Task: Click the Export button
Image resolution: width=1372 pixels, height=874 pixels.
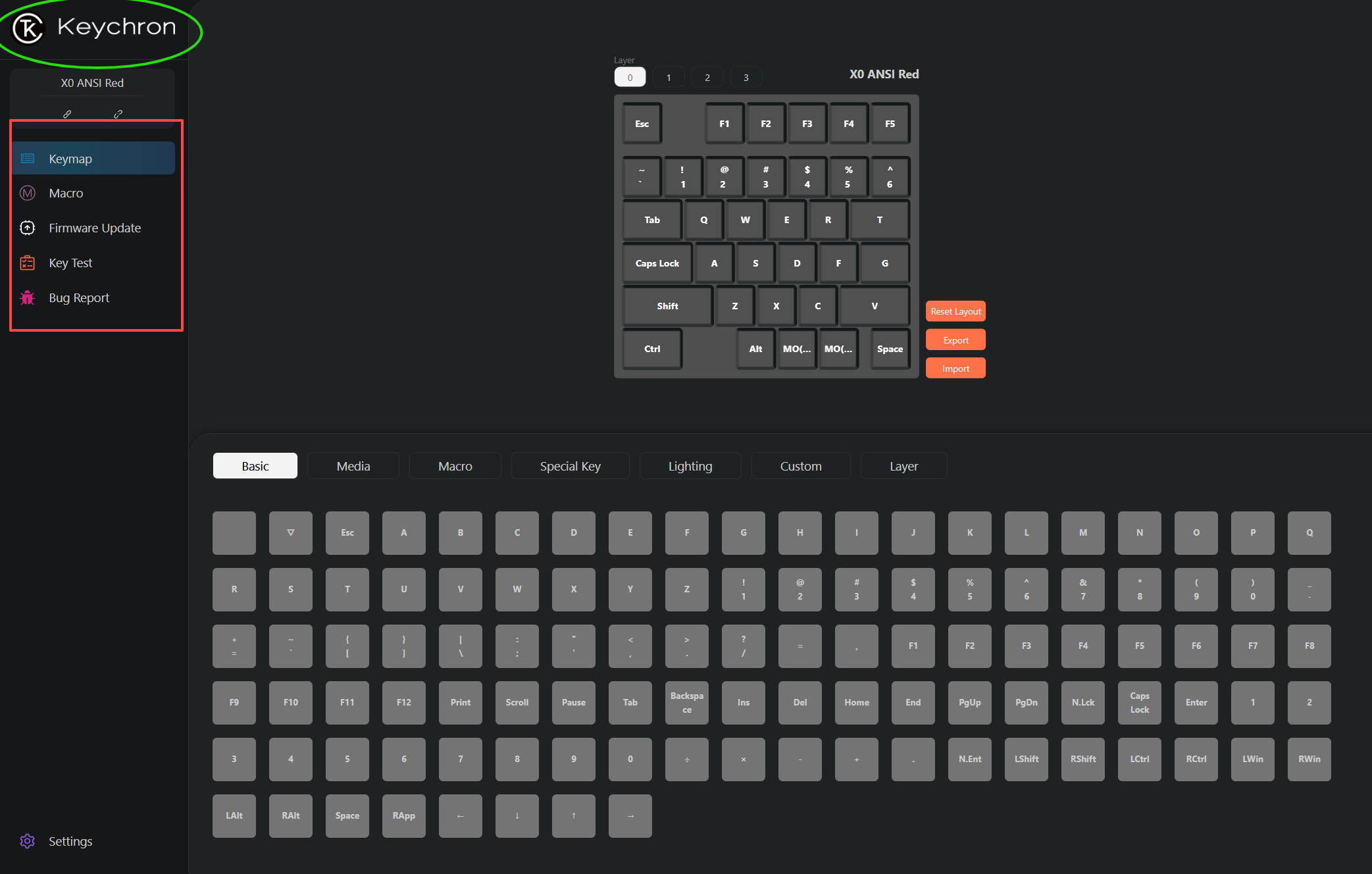Action: tap(955, 340)
